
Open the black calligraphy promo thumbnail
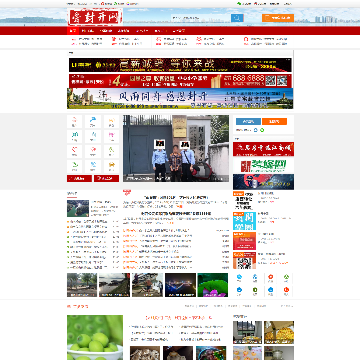pyautogui.click(x=244, y=200)
